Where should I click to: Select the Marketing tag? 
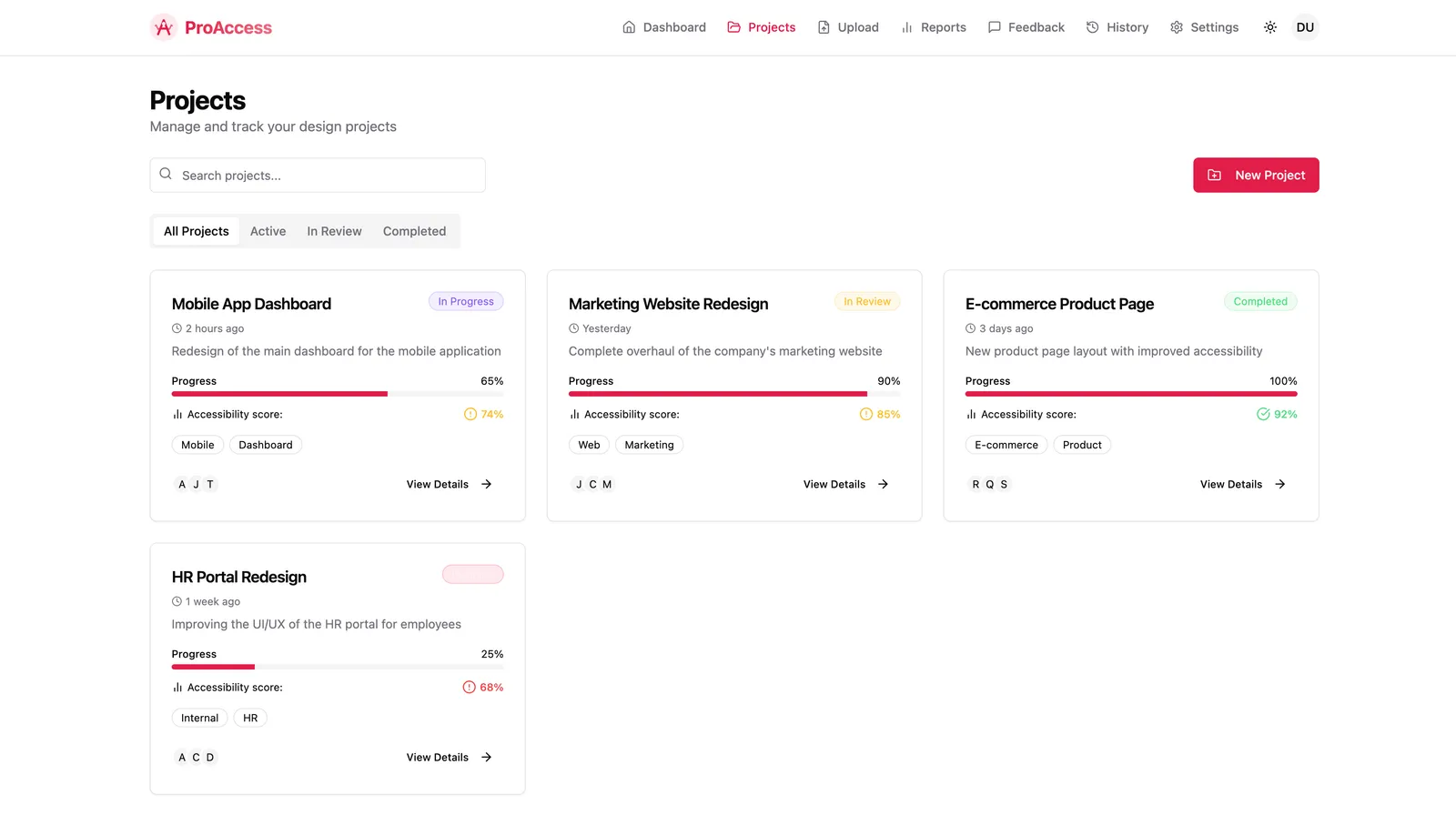(x=649, y=445)
